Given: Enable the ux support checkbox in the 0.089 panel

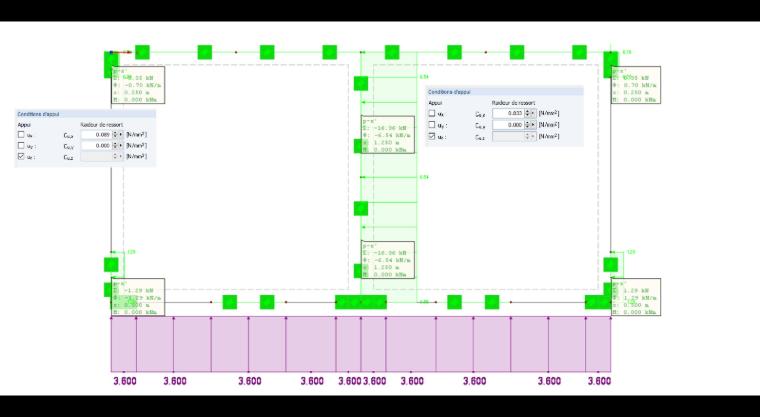Looking at the screenshot, I should pos(21,134).
